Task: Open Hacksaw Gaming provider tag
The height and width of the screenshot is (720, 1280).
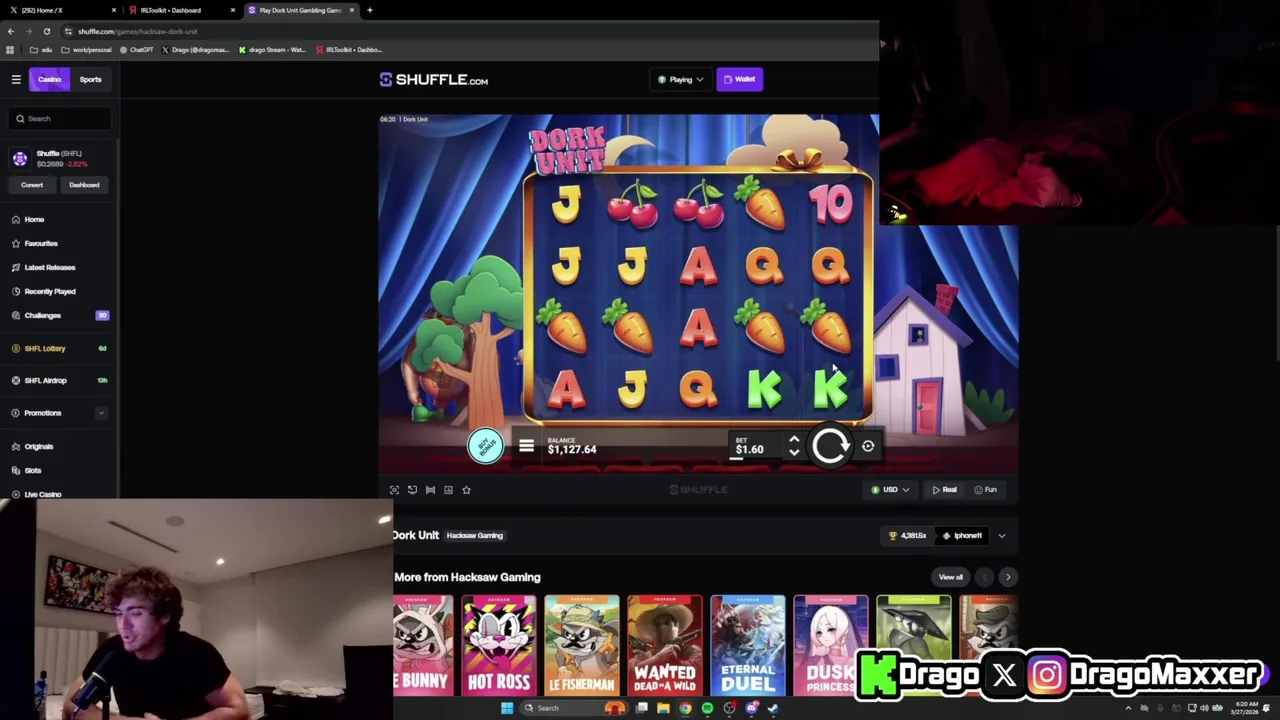Action: [474, 536]
